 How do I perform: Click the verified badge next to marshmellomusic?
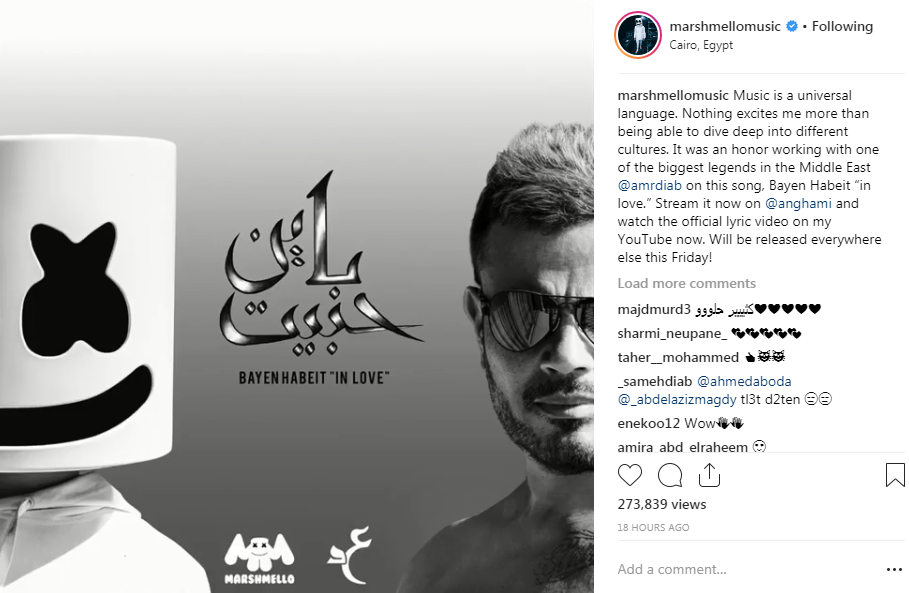pyautogui.click(x=791, y=27)
